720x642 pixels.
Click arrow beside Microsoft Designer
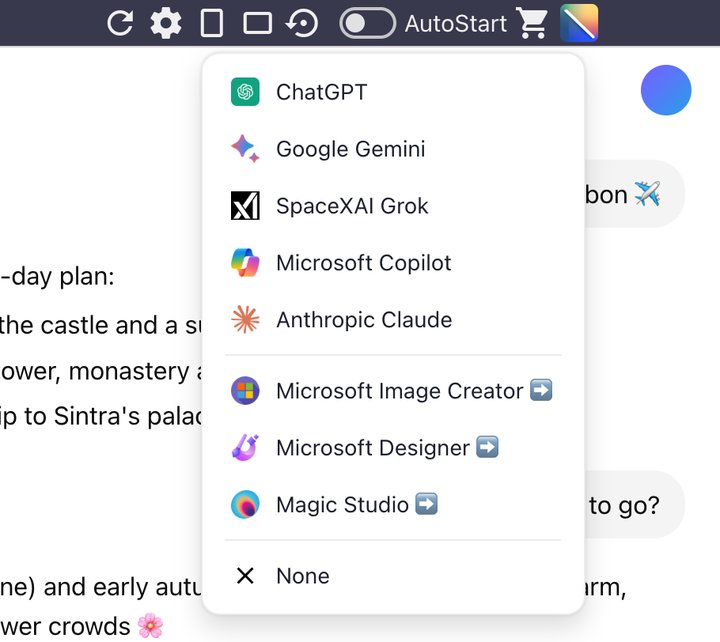click(x=487, y=447)
